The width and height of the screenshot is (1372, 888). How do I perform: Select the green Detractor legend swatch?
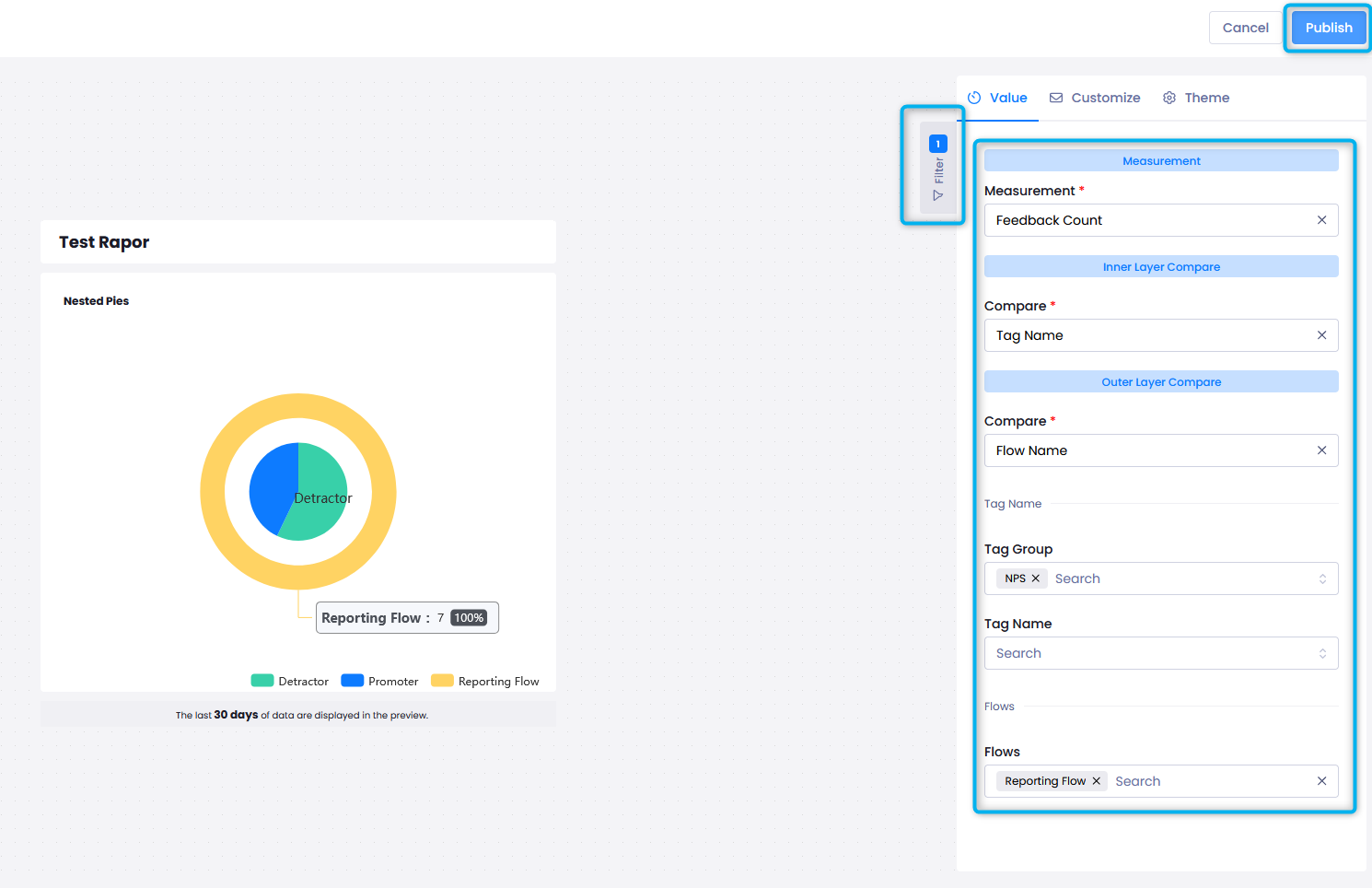click(262, 680)
